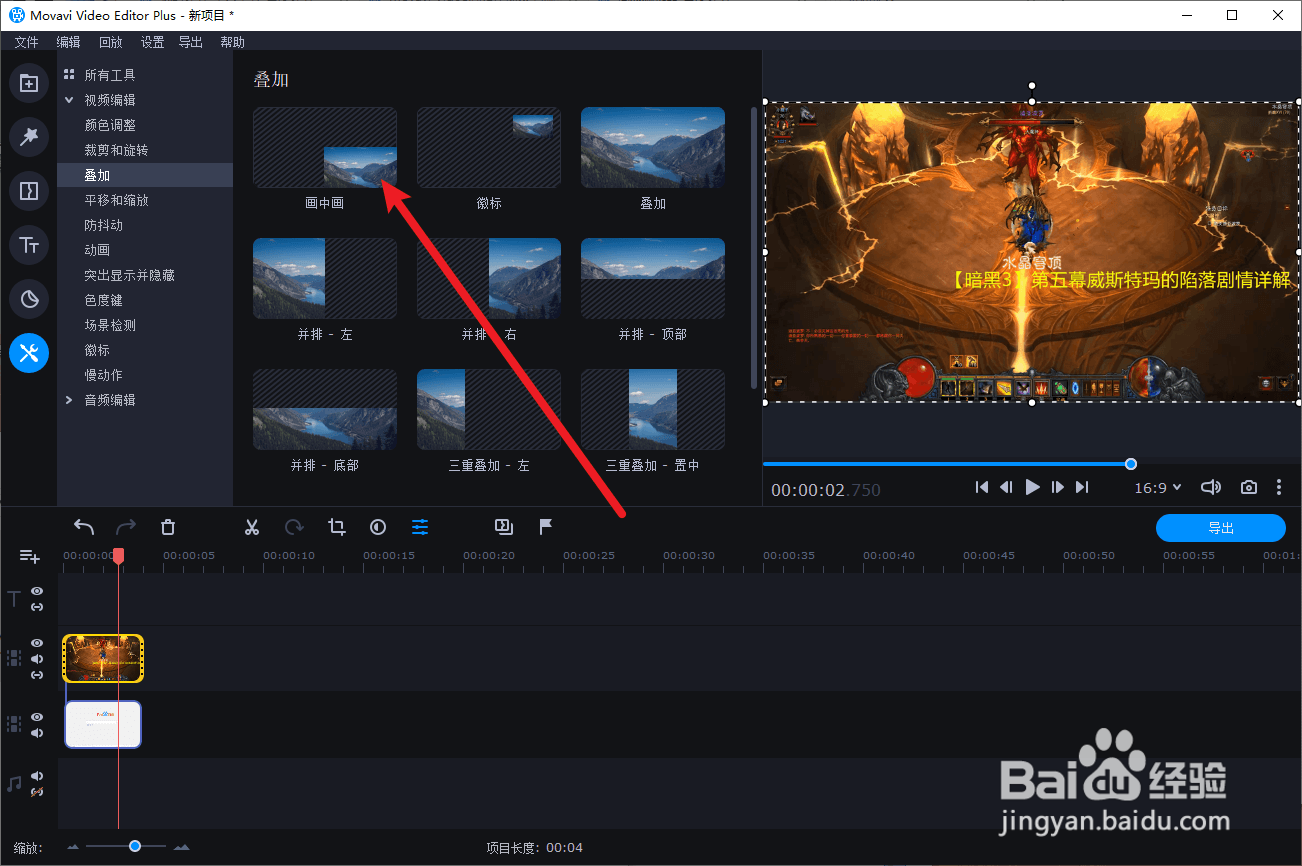This screenshot has width=1302, height=866.
Task: Open Color adjustments icon in timeline toolbar
Action: click(x=378, y=527)
